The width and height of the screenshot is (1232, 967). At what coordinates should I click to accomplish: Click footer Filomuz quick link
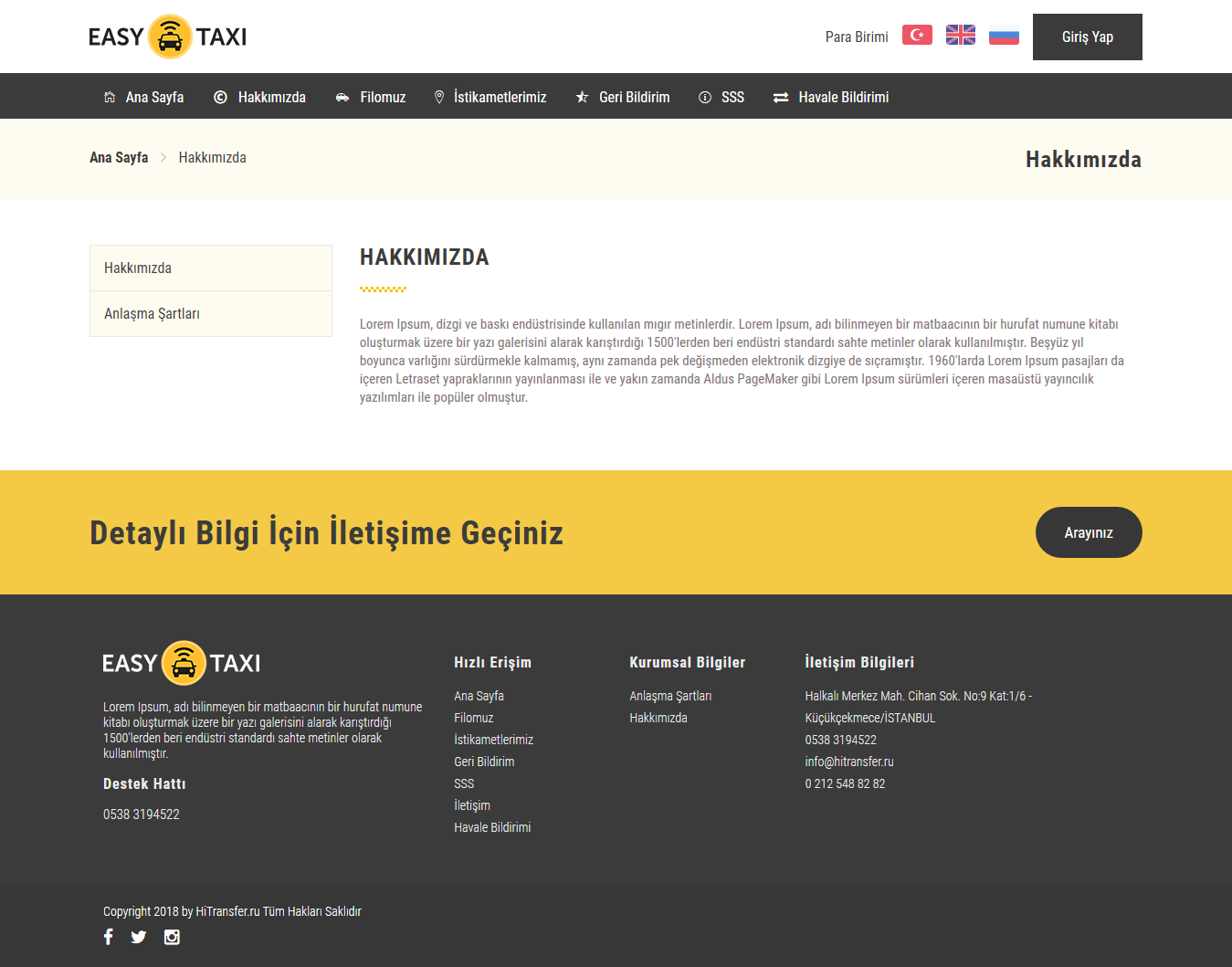(474, 718)
